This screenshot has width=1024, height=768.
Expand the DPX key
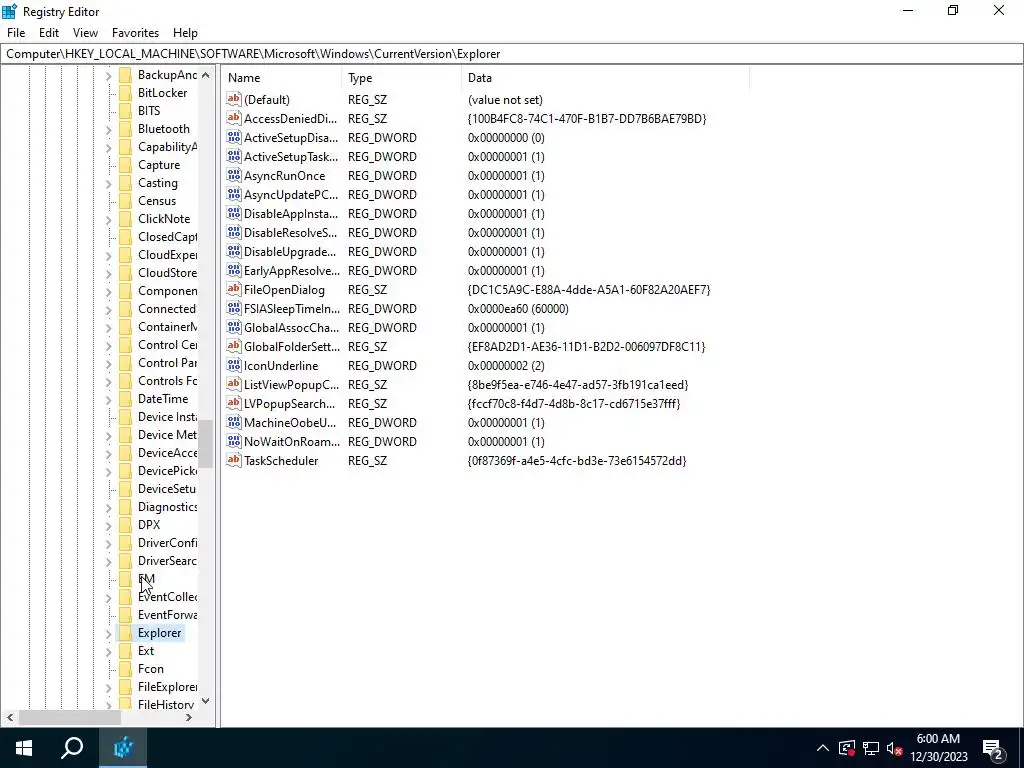point(108,525)
